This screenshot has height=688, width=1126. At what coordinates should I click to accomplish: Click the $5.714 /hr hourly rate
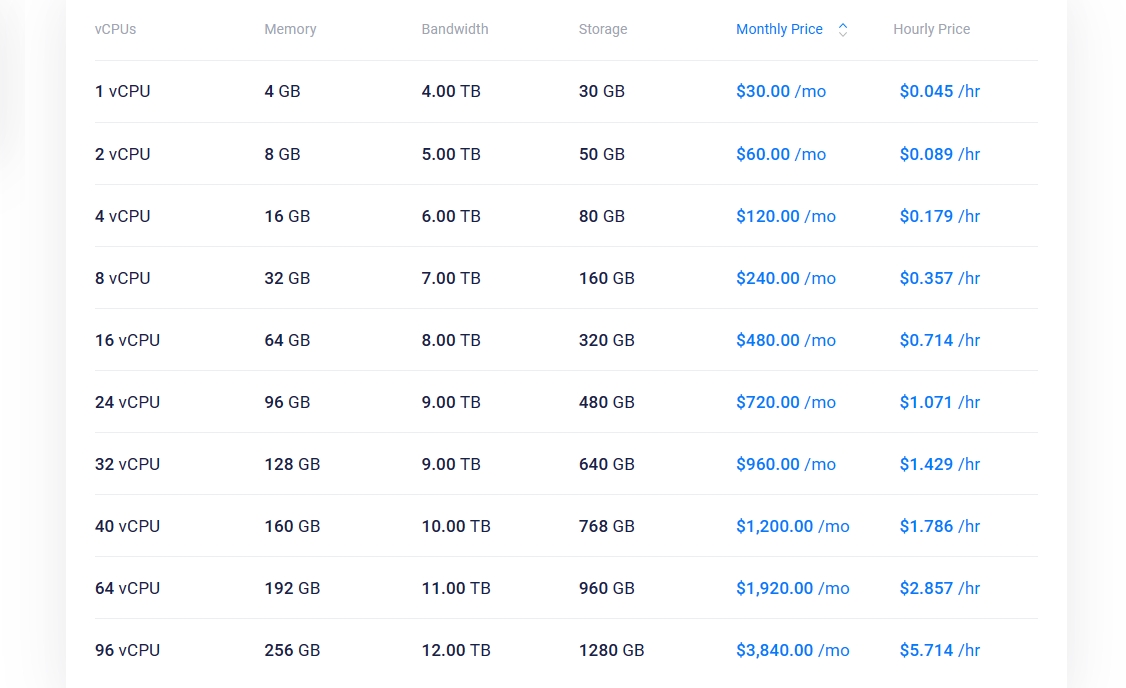click(939, 650)
